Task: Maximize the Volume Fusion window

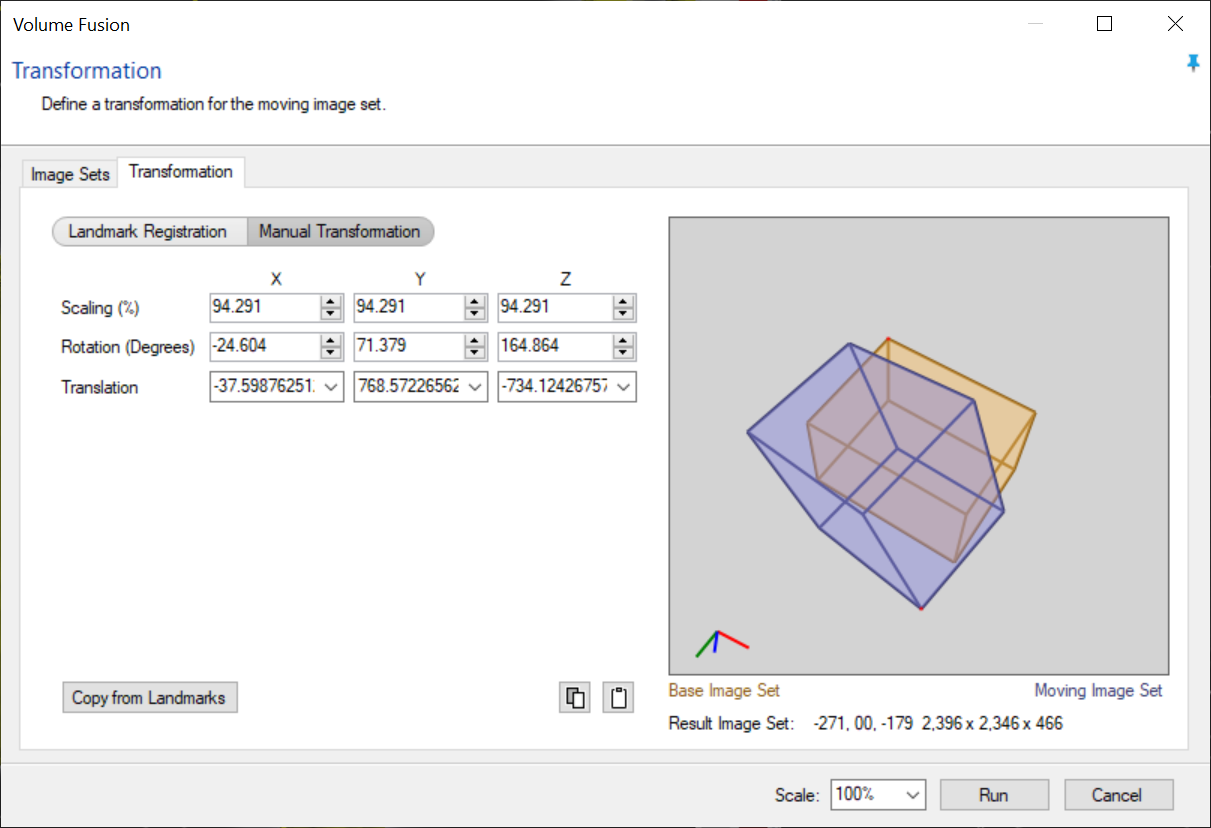Action: tap(1104, 24)
